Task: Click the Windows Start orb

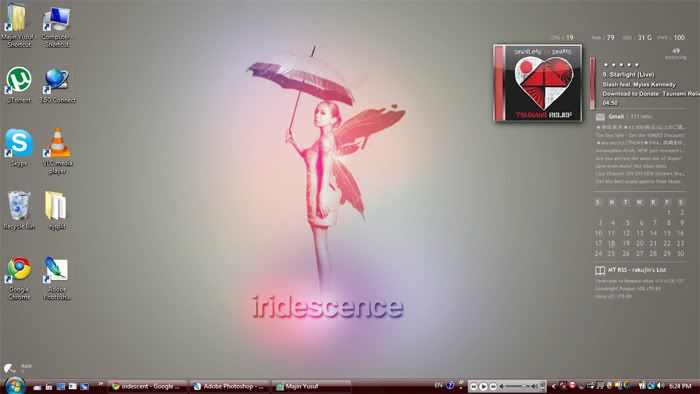Action: (x=15, y=385)
